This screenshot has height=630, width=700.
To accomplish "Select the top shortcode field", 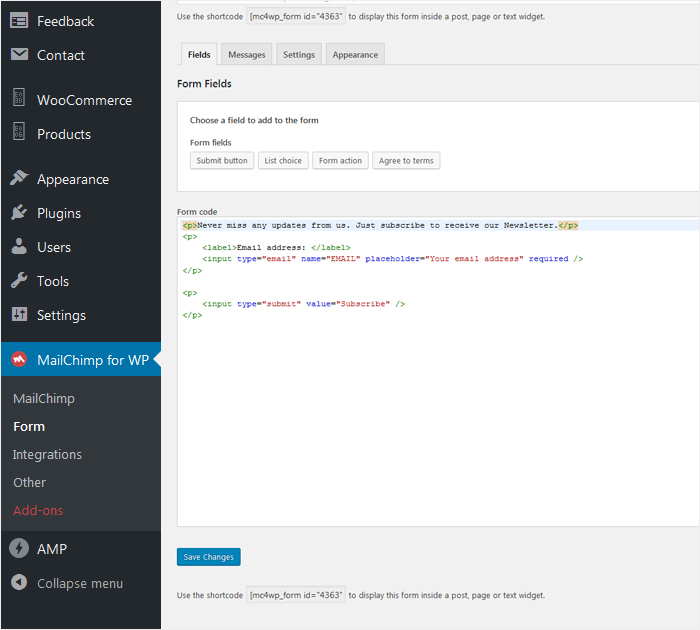I will pos(296,17).
